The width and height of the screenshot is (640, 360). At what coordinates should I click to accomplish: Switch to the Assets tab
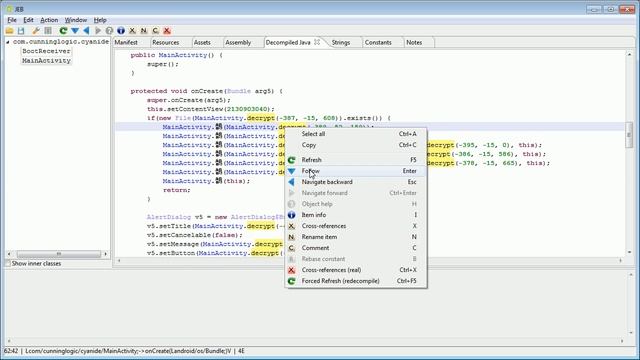(202, 42)
